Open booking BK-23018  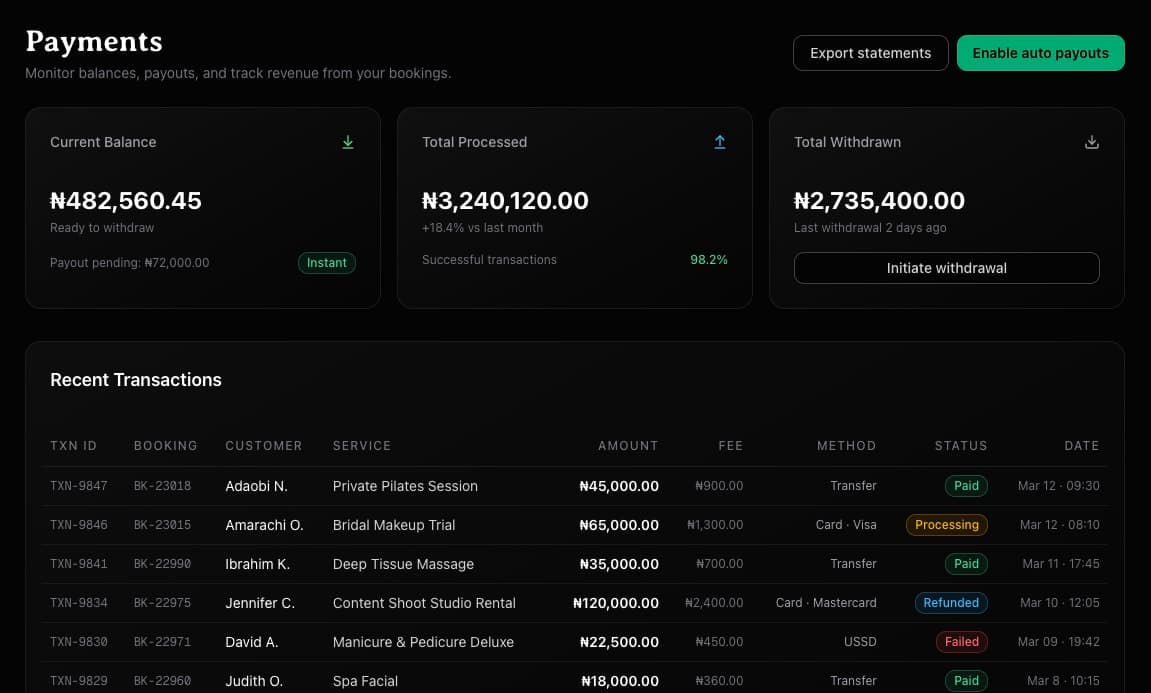tap(165, 485)
